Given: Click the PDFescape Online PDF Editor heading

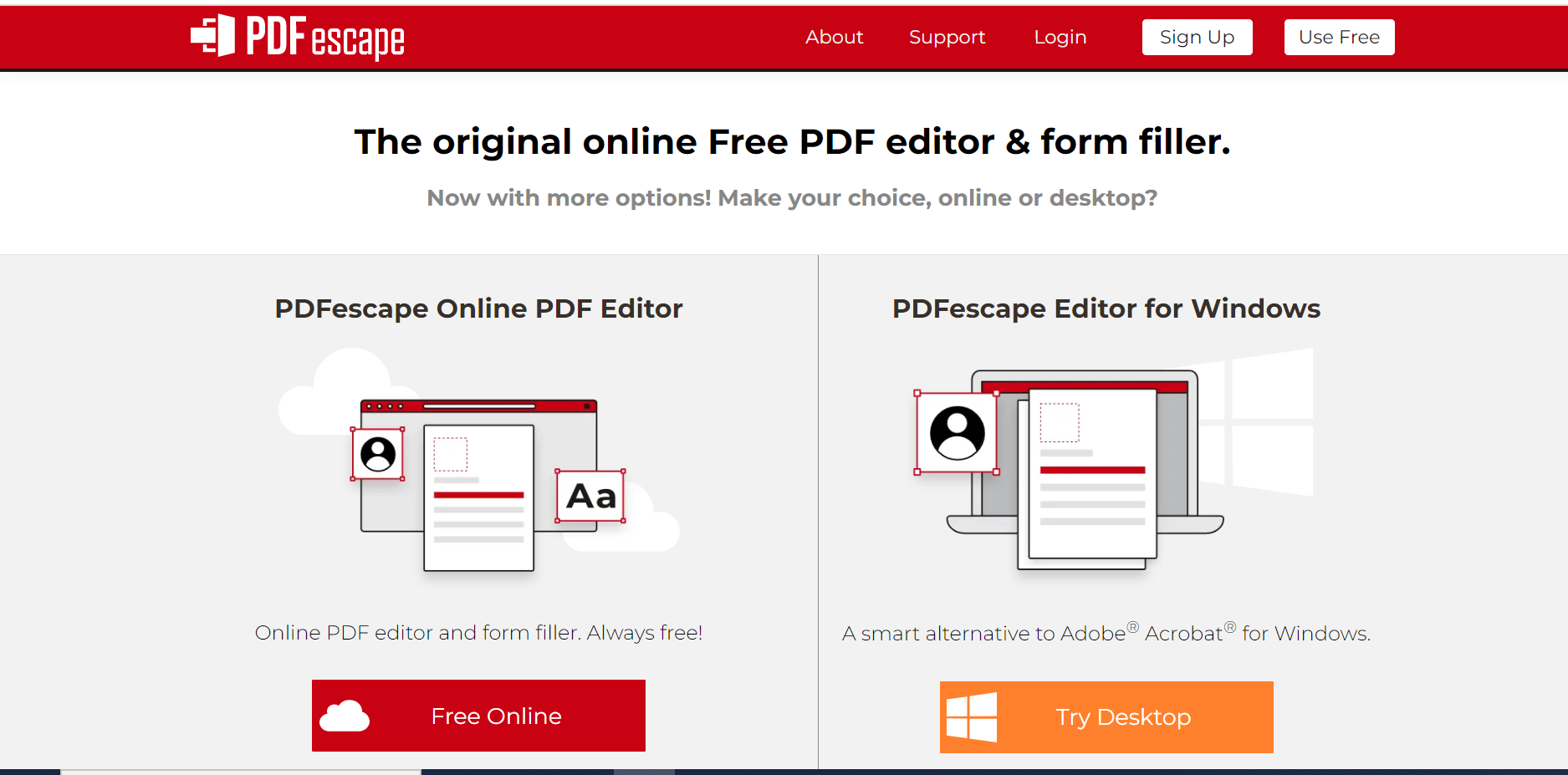Looking at the screenshot, I should (x=478, y=308).
